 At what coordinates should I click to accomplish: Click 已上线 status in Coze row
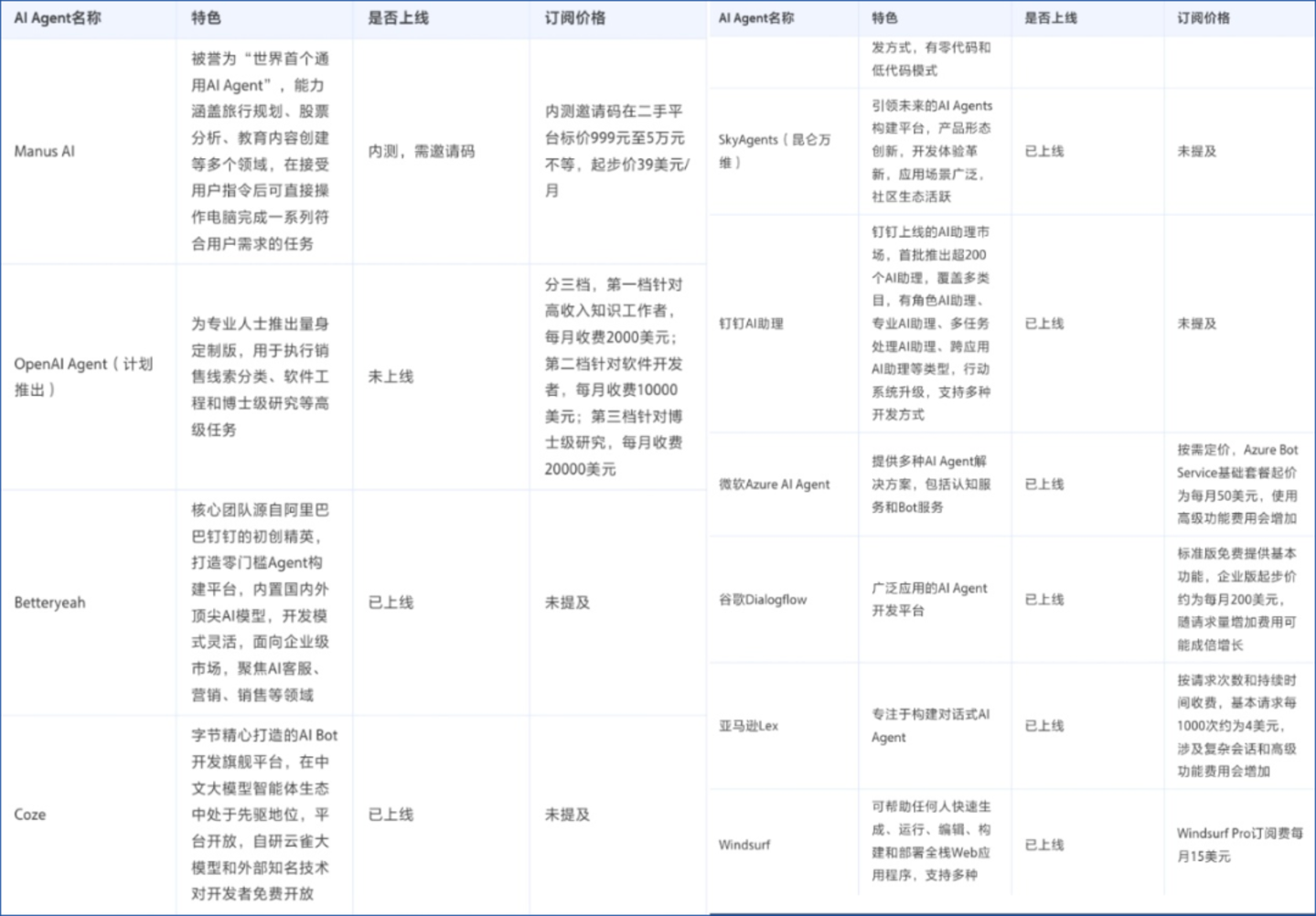391,815
